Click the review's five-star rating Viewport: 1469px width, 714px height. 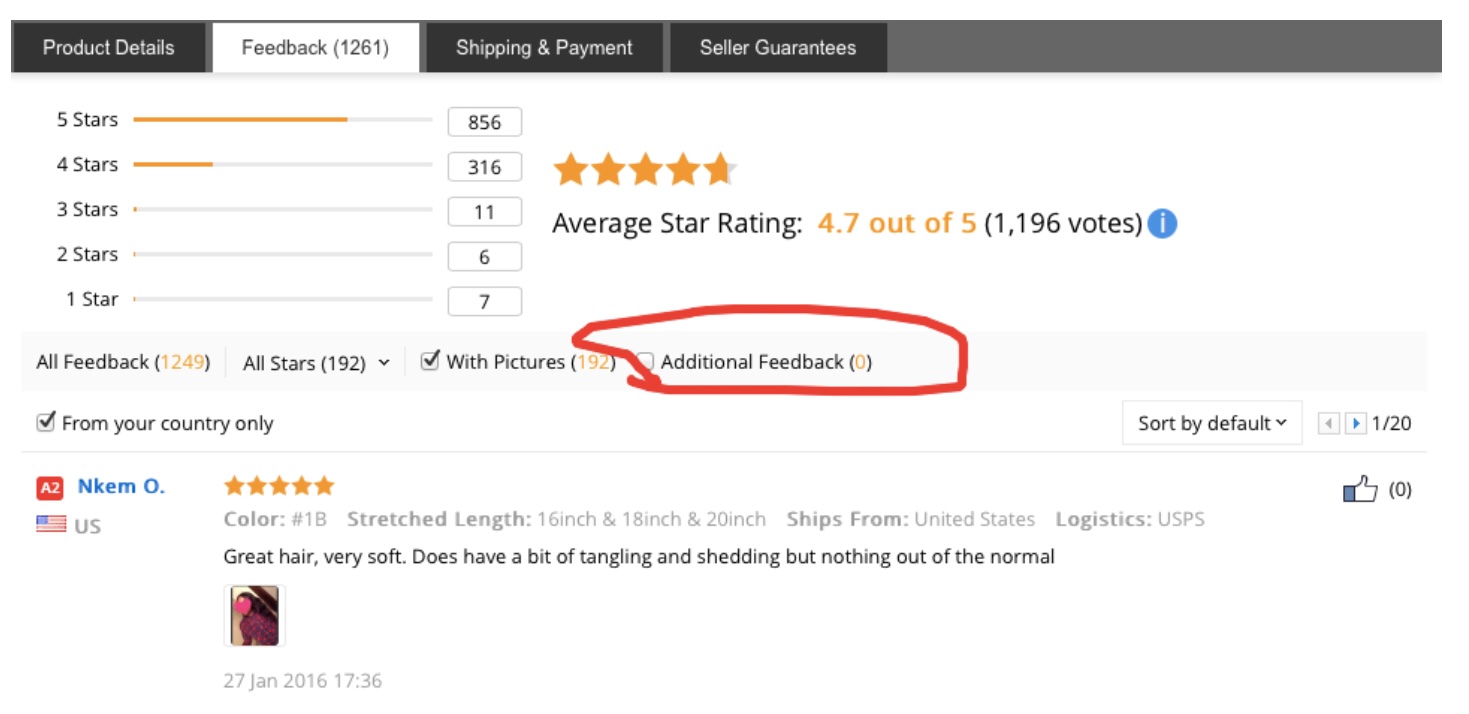click(279, 486)
